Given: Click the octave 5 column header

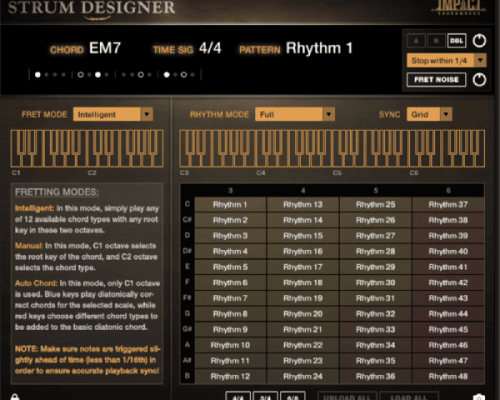Looking at the screenshot, I should (x=376, y=190).
